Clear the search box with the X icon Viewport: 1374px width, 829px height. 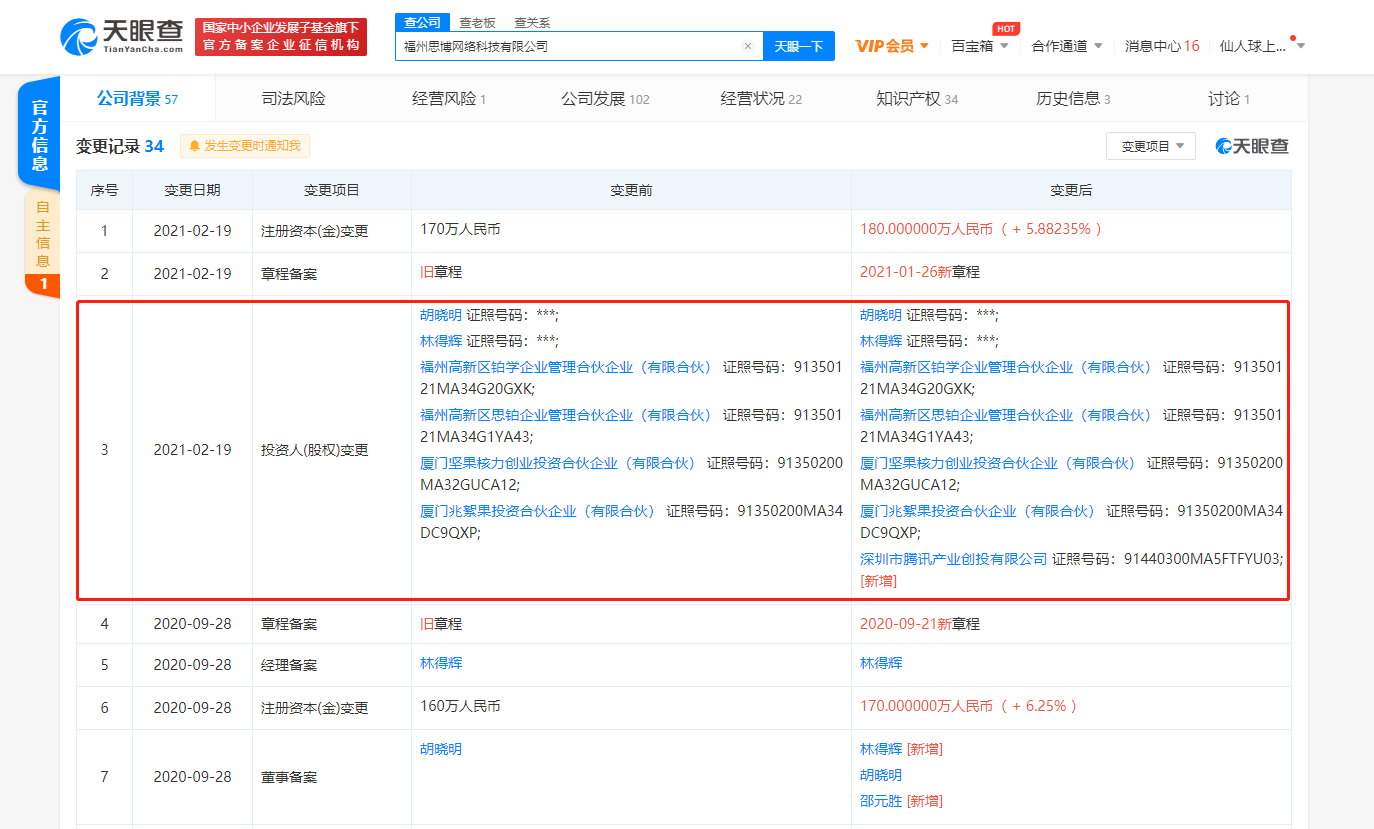click(x=747, y=46)
